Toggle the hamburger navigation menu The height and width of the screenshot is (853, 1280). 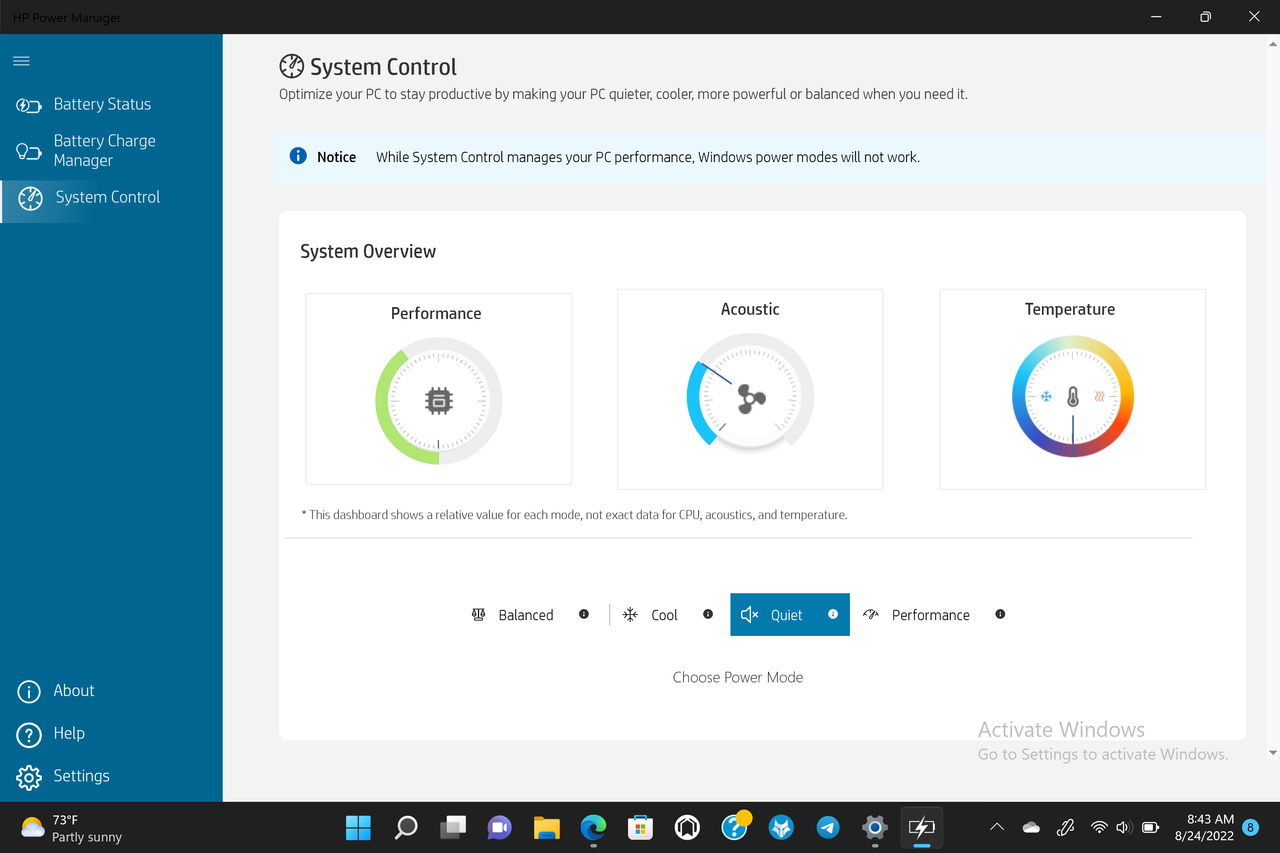click(21, 61)
